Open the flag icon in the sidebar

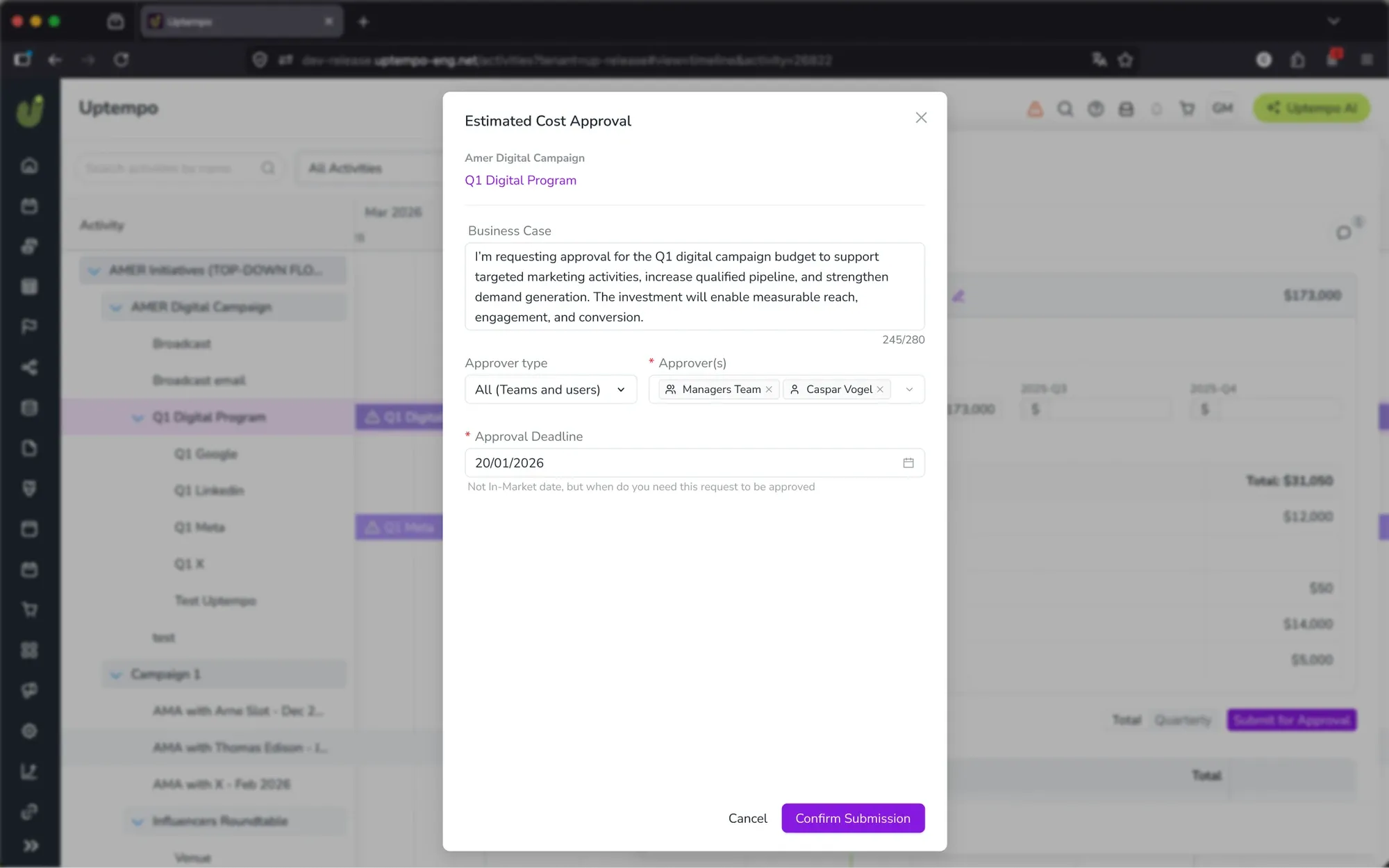[x=29, y=326]
